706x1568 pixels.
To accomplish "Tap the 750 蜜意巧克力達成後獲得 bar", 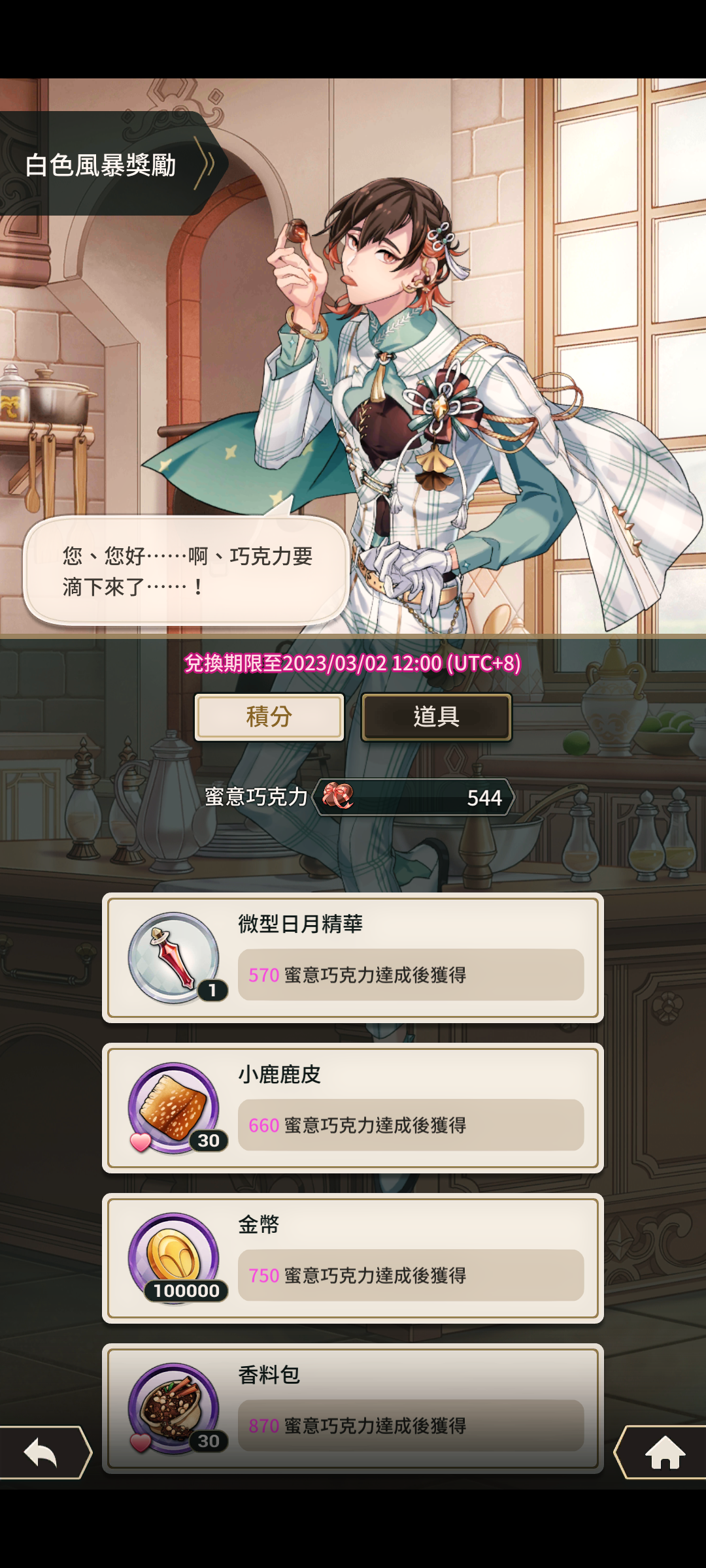I will click(x=411, y=1275).
